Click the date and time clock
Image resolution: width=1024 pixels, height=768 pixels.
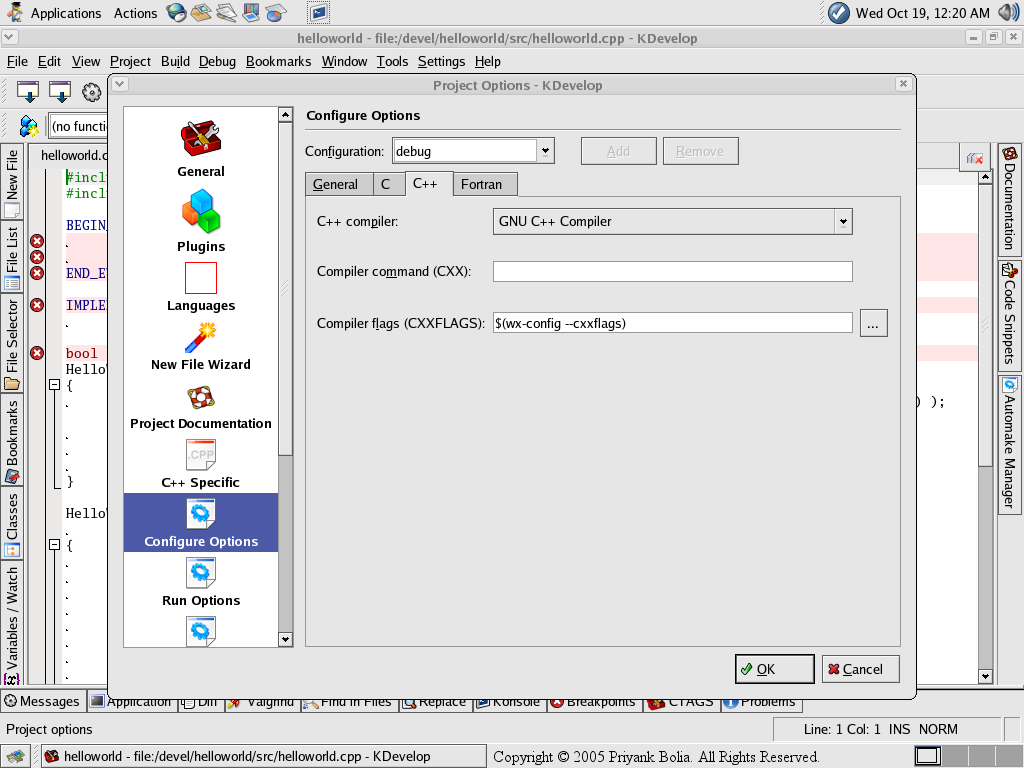pyautogui.click(x=922, y=13)
